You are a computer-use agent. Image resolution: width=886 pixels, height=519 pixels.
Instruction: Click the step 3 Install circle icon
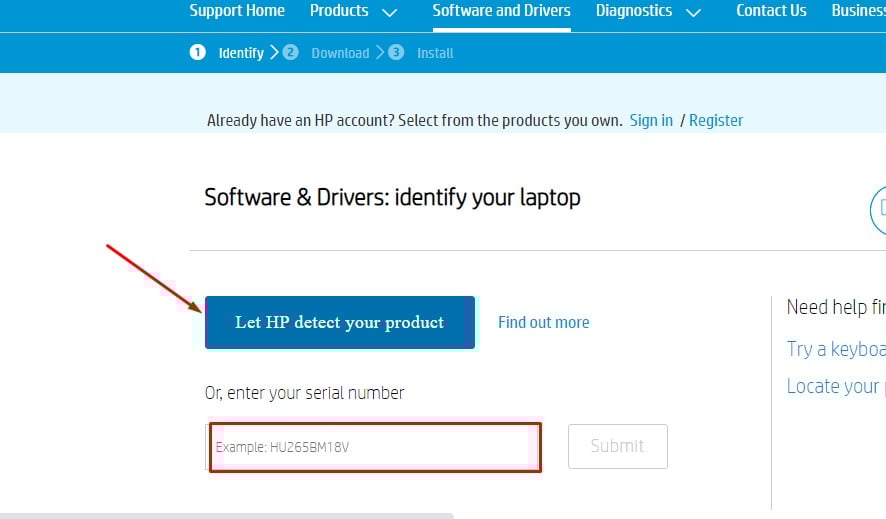[x=396, y=52]
